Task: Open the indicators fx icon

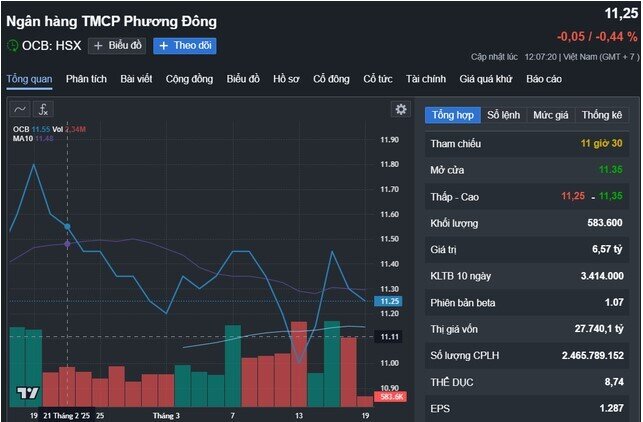Action: pyautogui.click(x=43, y=109)
